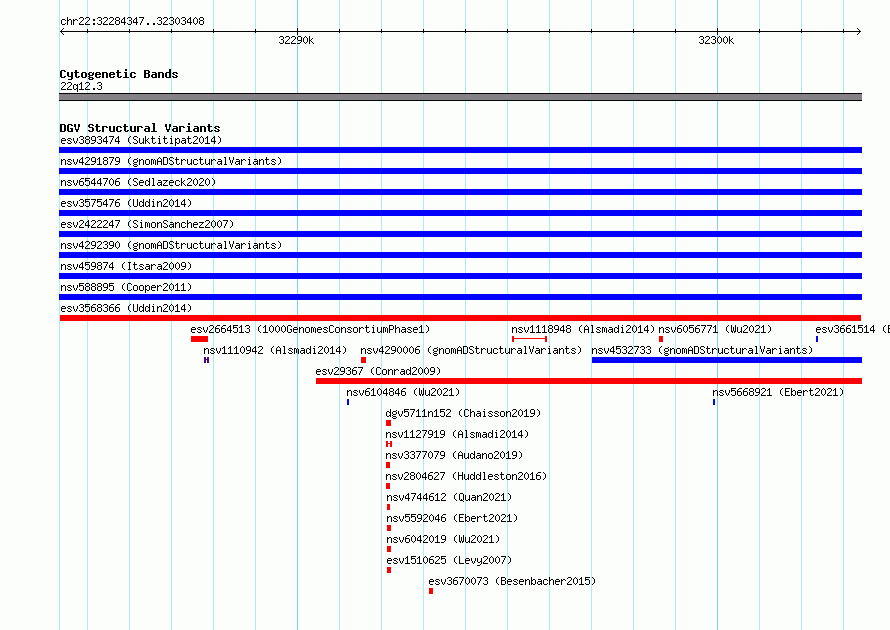Click the red nsv4290006 marker

tap(363, 360)
